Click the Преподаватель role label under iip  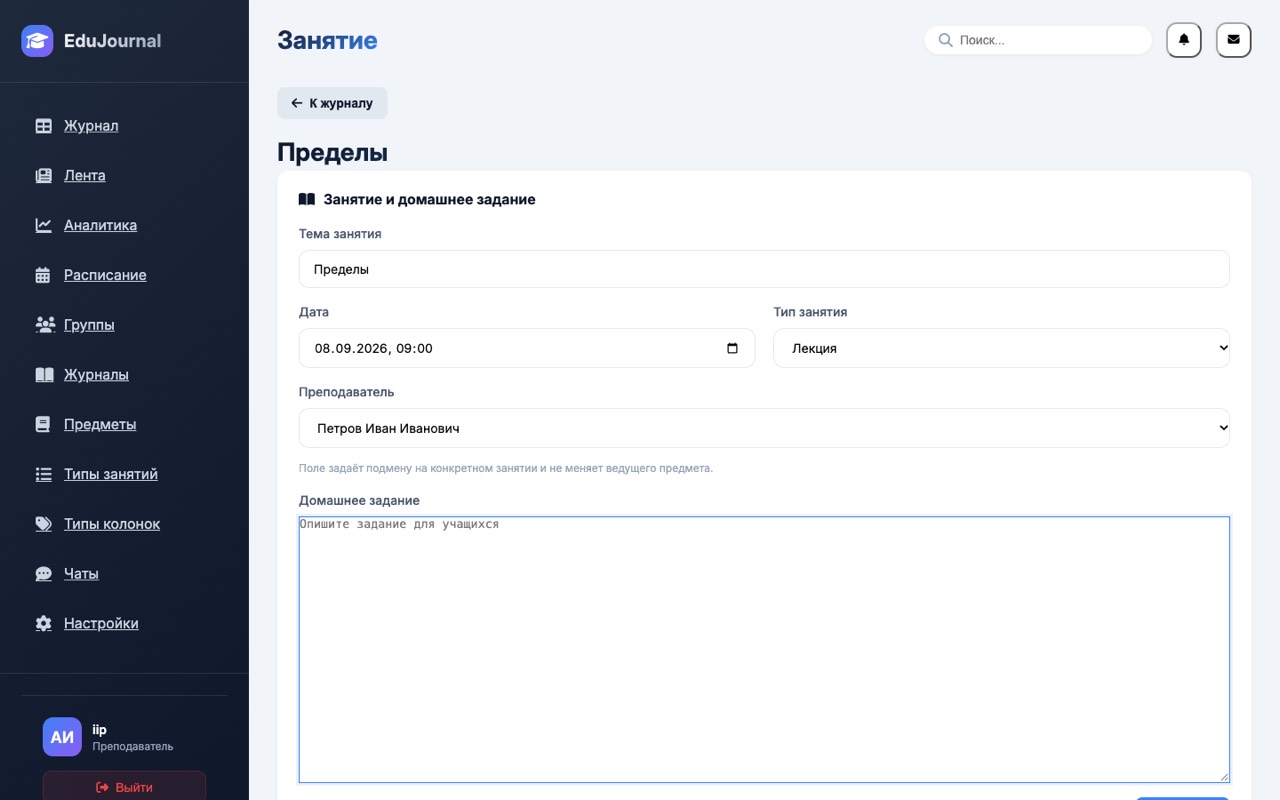[x=133, y=747]
